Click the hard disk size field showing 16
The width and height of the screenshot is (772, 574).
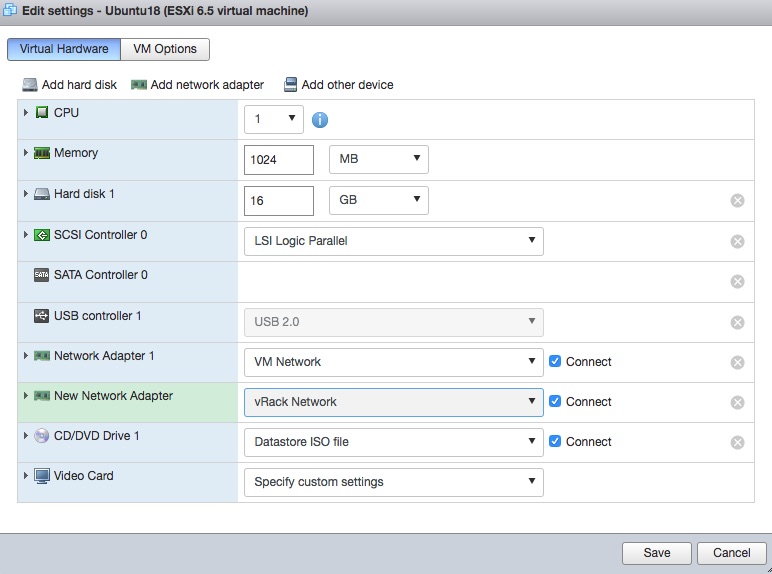pos(279,200)
